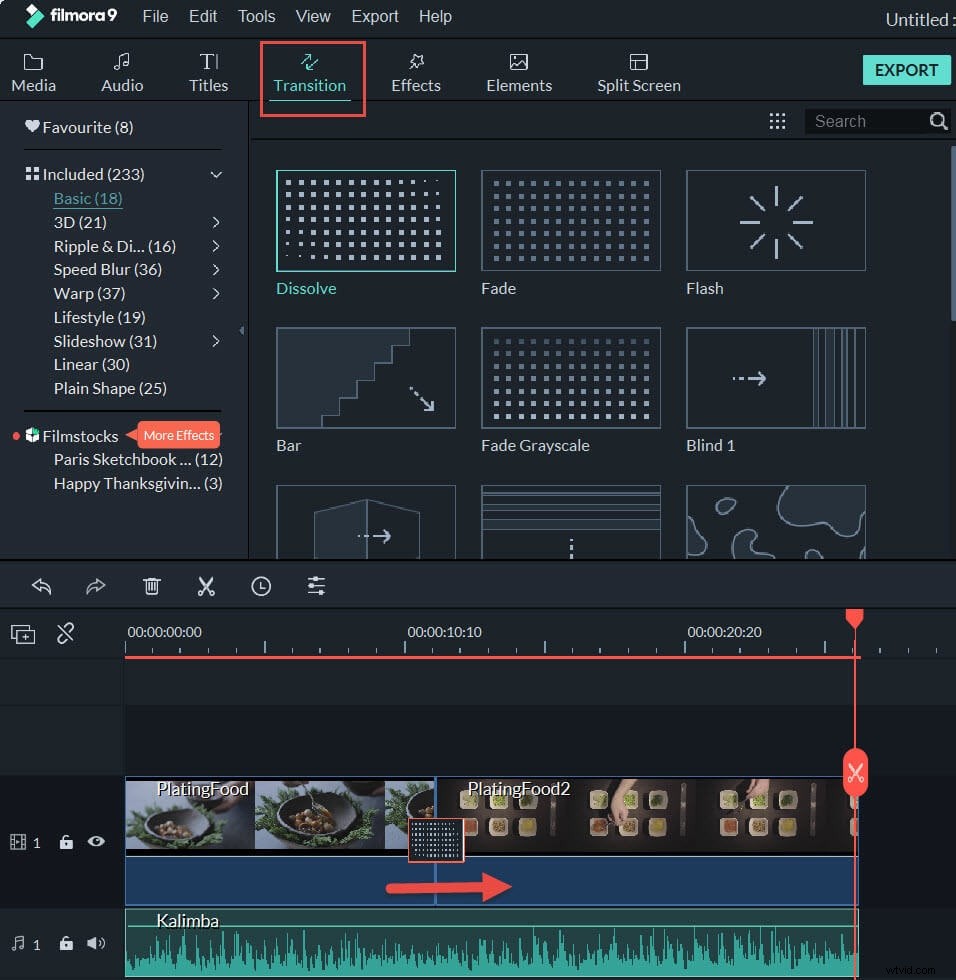Switch to the Effects tab
This screenshot has width=956, height=980.
[416, 70]
